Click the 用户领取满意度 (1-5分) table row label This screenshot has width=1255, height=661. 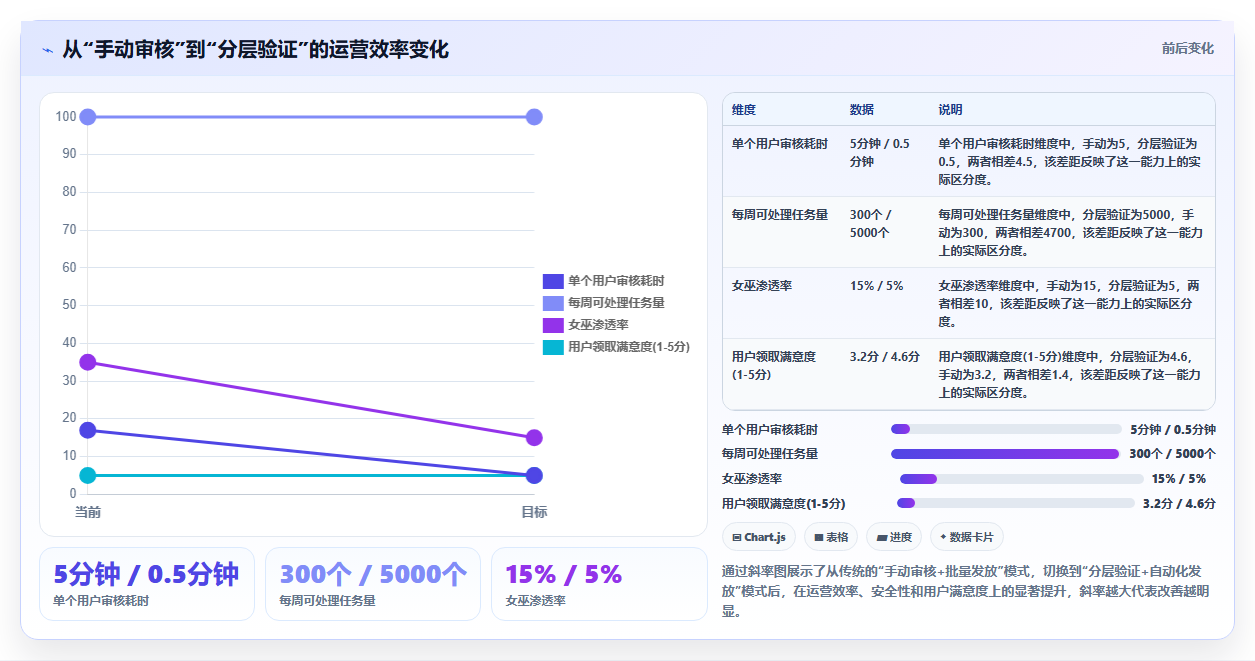(x=774, y=365)
